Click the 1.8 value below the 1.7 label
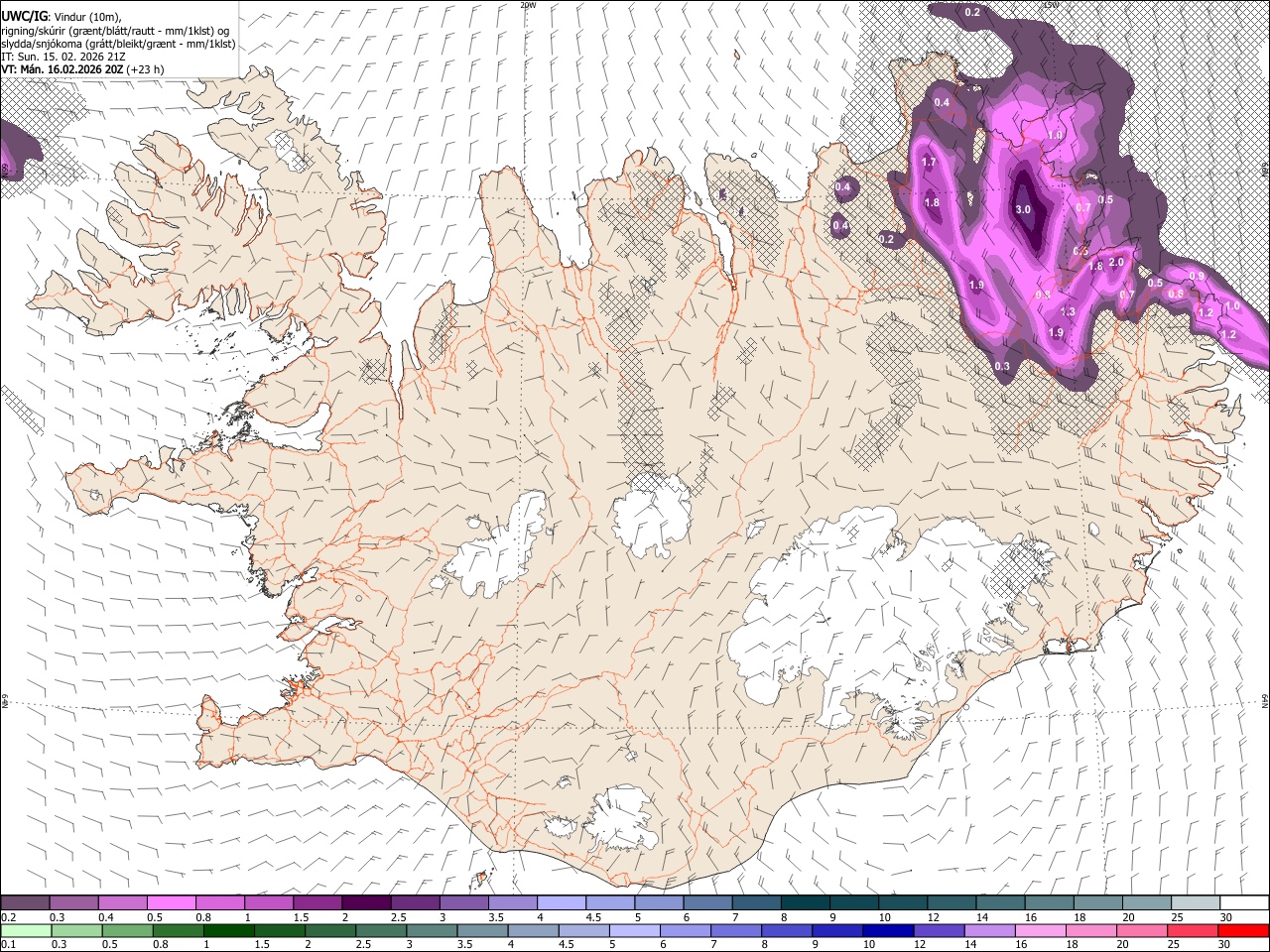1270x952 pixels. (x=932, y=202)
